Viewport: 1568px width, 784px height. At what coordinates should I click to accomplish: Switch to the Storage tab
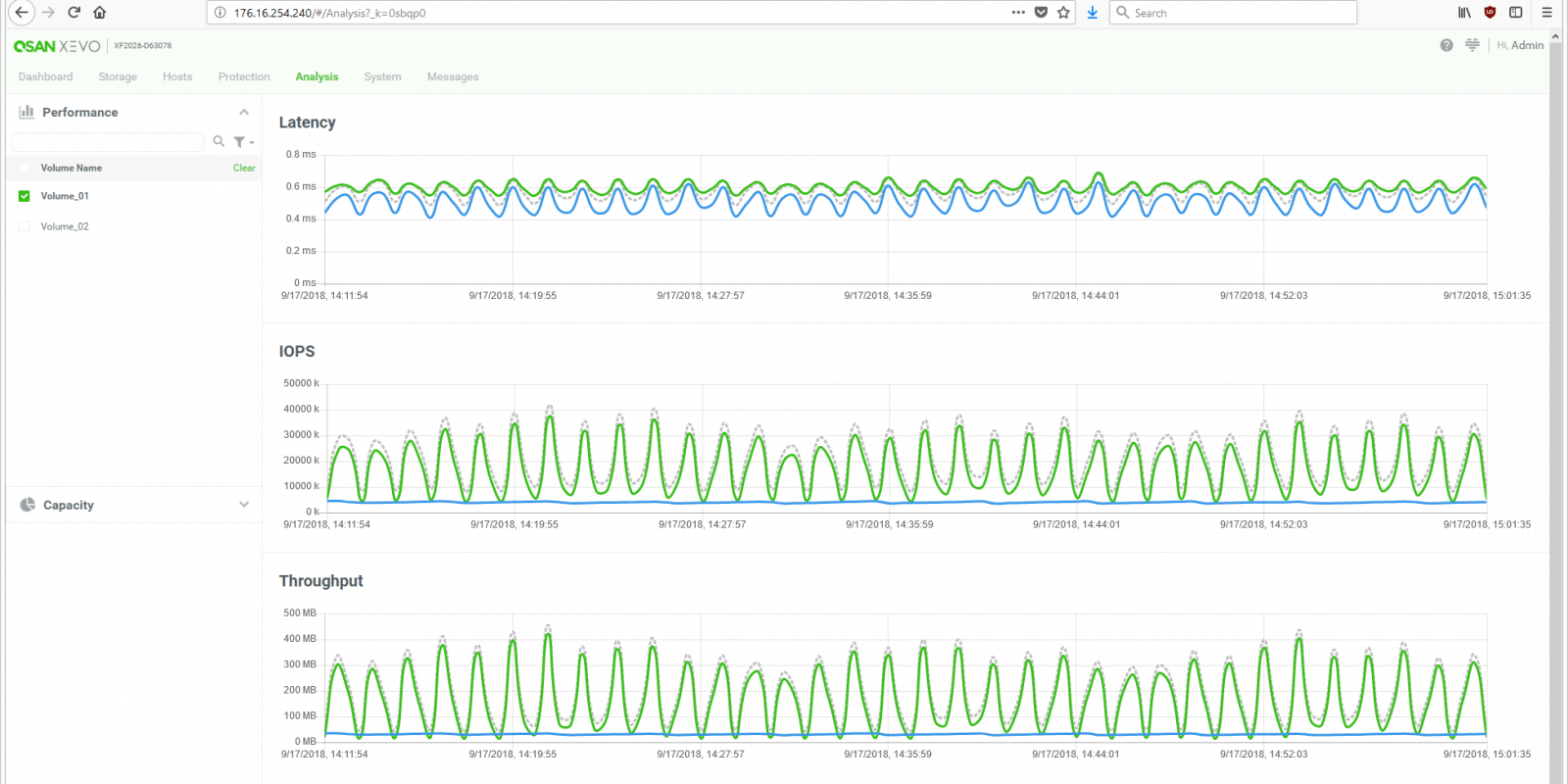pos(118,76)
